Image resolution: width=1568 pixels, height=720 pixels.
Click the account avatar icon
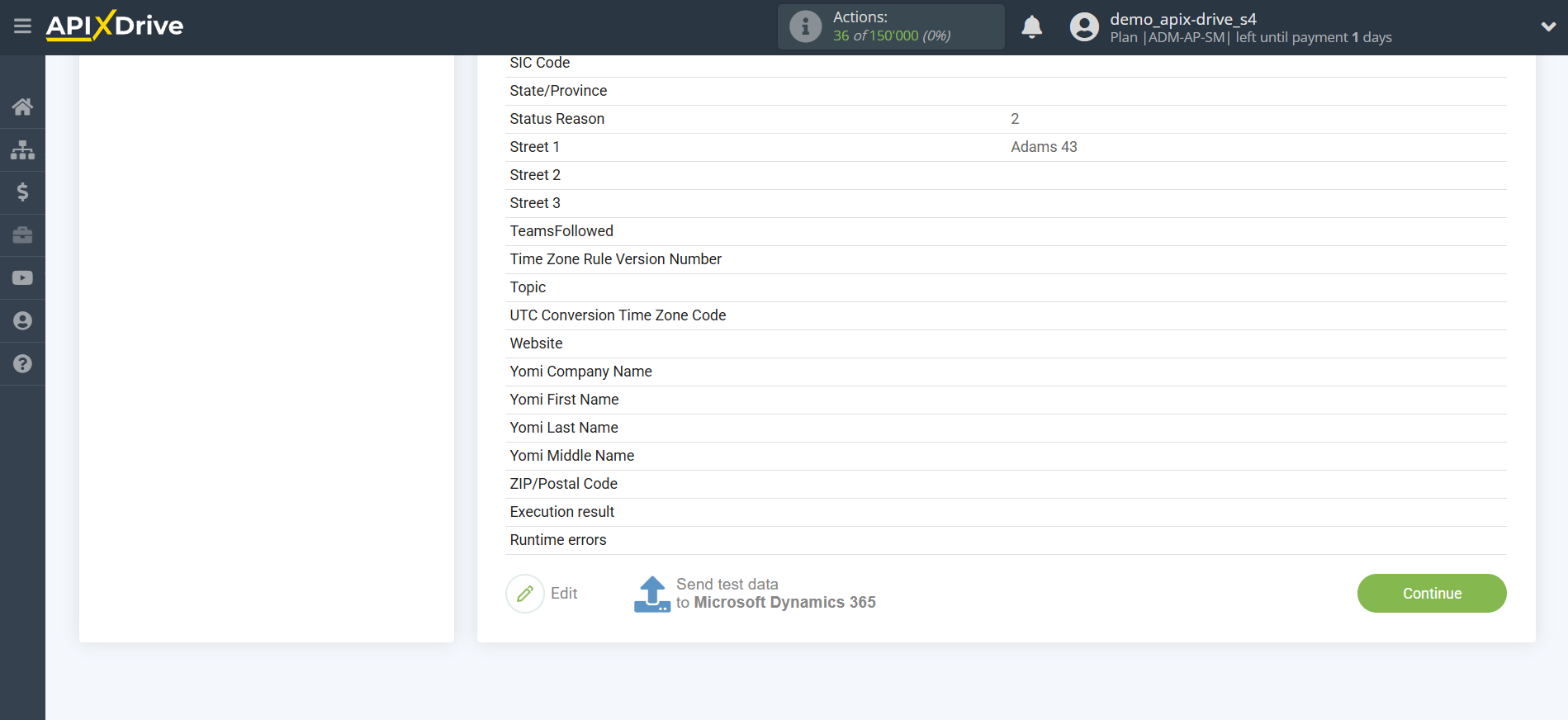pos(1084,27)
